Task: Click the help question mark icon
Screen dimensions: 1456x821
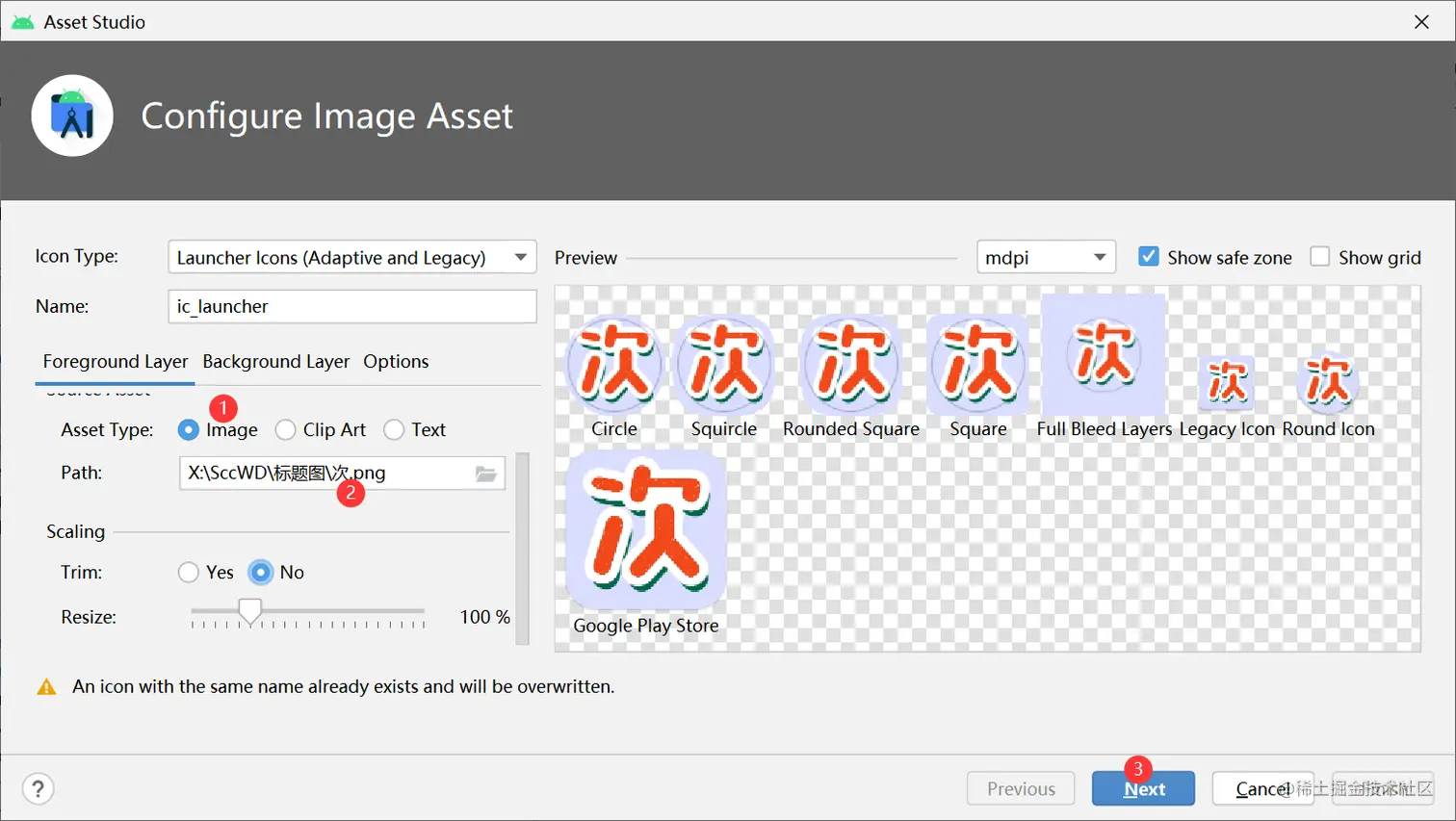Action: coord(38,787)
